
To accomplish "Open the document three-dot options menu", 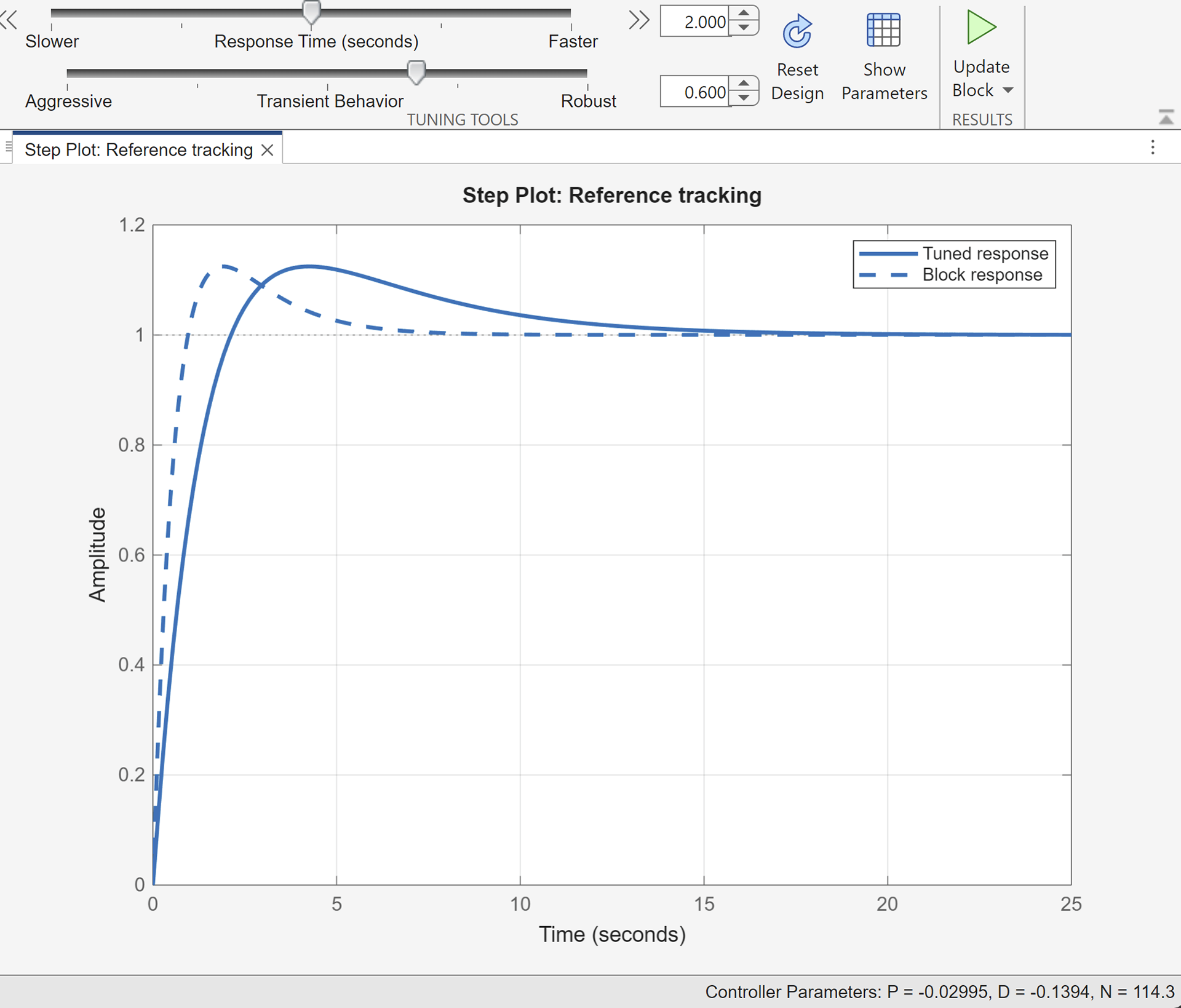I will point(1153,147).
